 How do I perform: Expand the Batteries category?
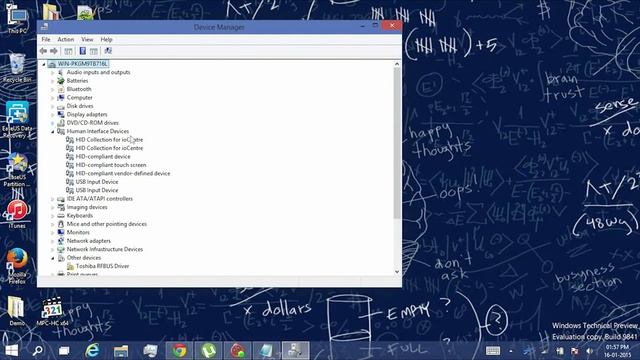tap(53, 81)
